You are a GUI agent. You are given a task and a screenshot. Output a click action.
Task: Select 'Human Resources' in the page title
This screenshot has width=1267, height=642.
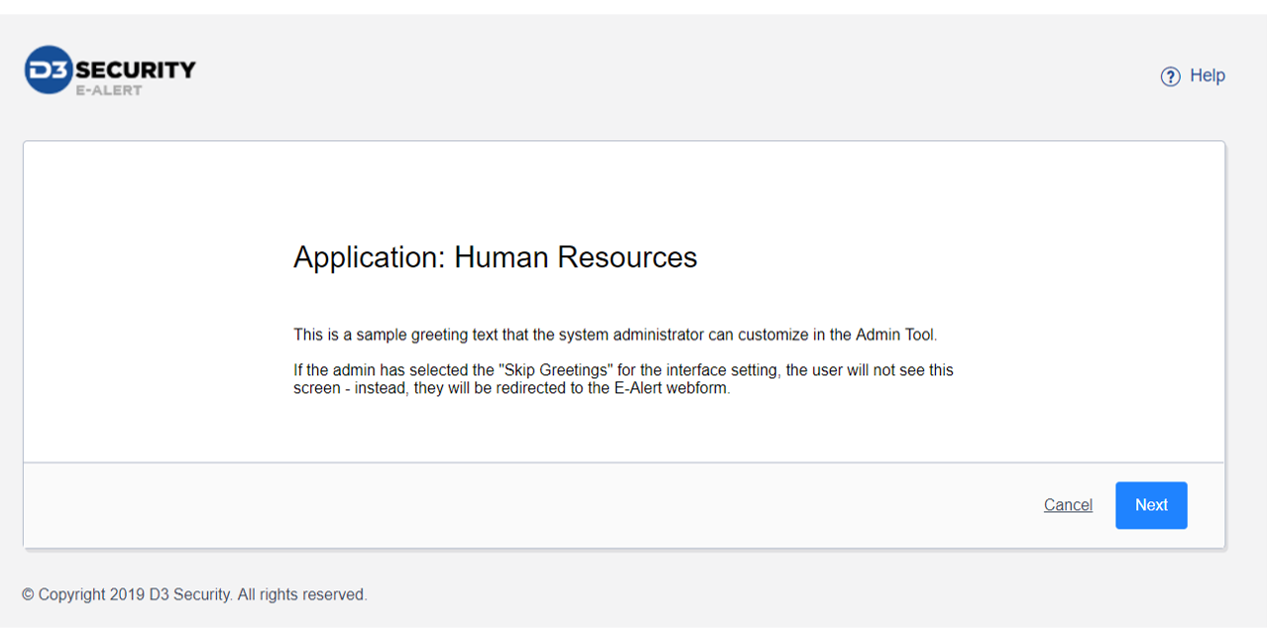(575, 258)
